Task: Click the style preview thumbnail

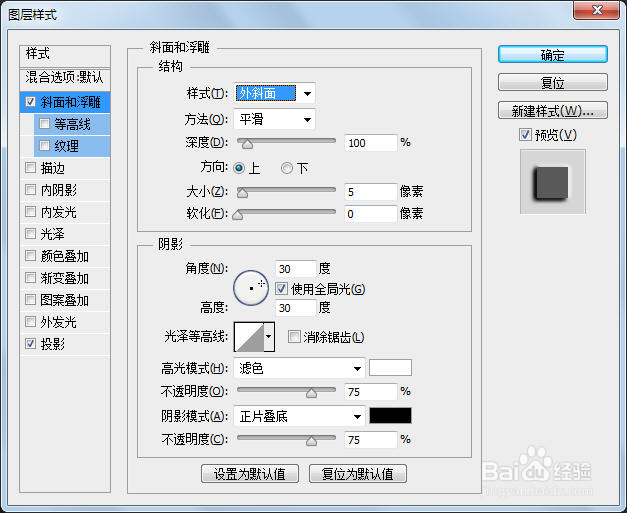Action: (552, 182)
